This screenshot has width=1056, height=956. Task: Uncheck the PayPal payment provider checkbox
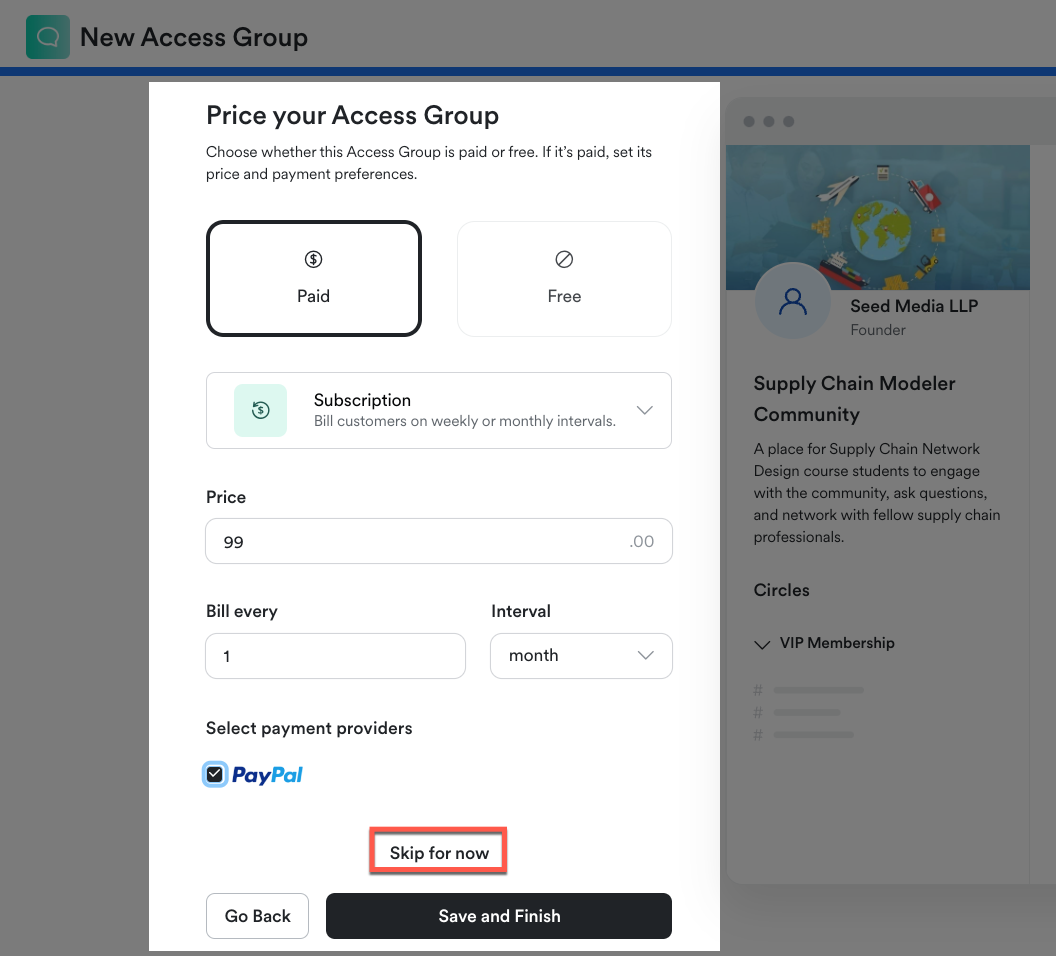(214, 774)
